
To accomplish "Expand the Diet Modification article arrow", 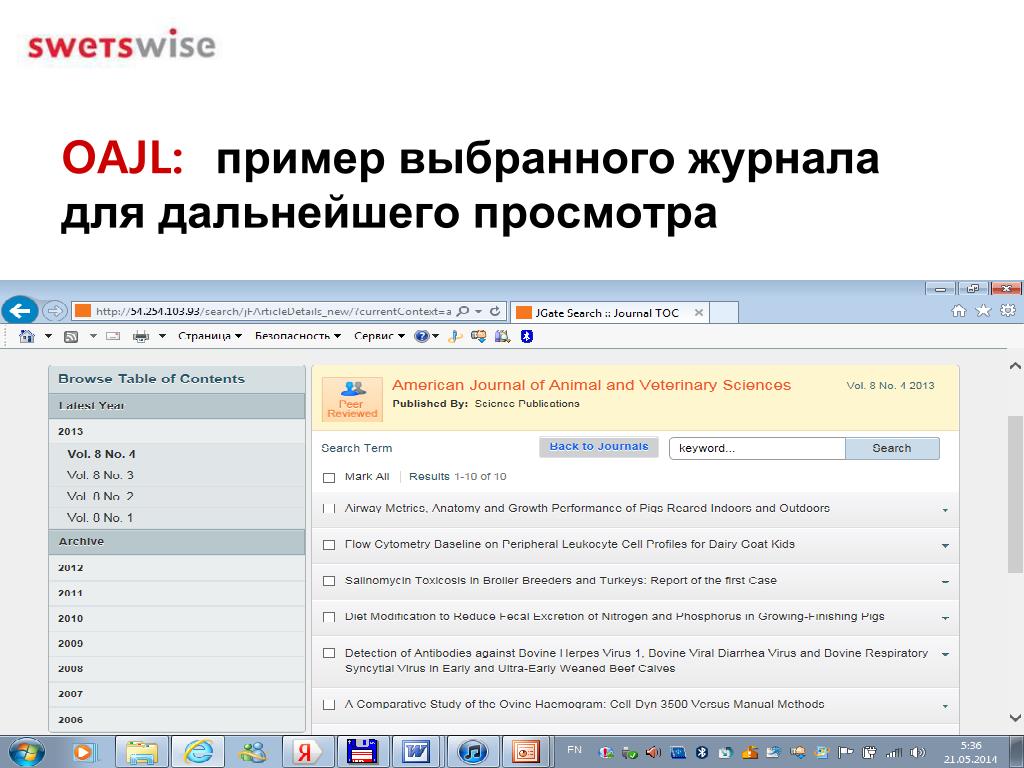I will click(945, 618).
